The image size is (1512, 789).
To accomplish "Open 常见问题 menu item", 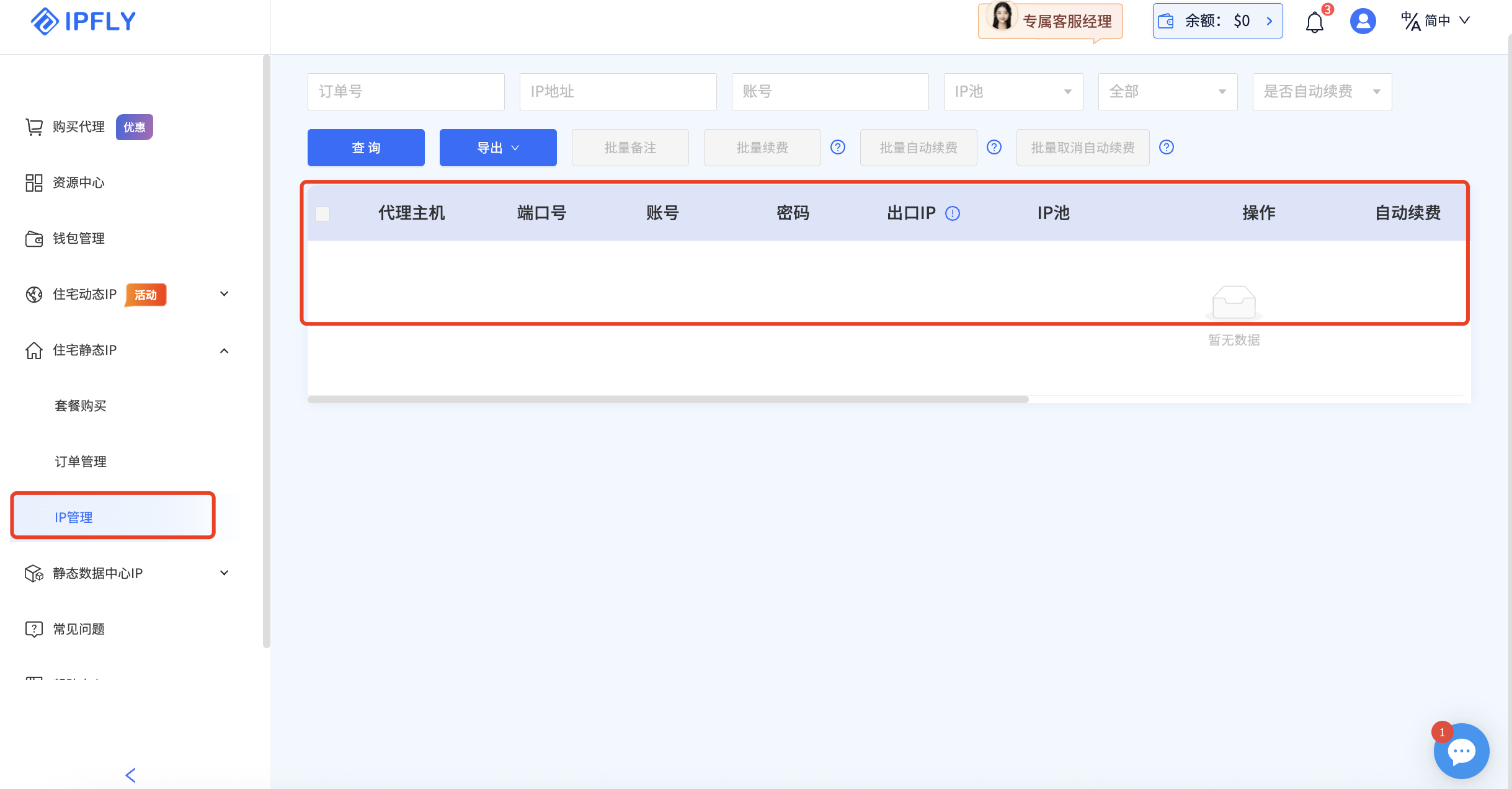I will (79, 630).
